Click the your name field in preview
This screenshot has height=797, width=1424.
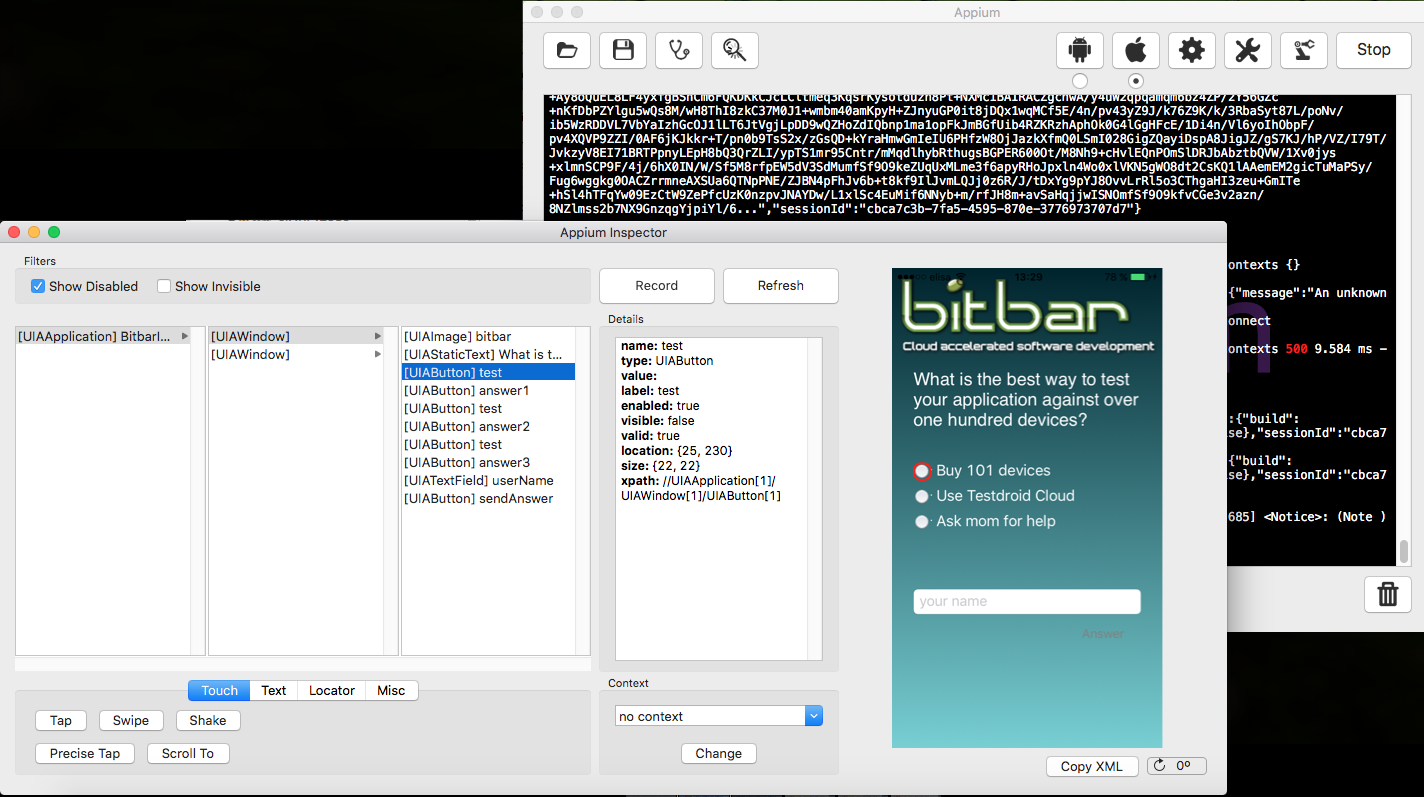tap(1027, 601)
